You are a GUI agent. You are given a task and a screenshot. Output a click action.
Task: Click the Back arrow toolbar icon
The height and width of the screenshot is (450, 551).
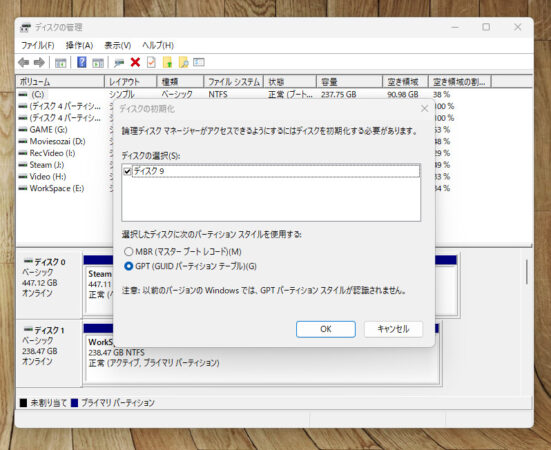tap(24, 63)
